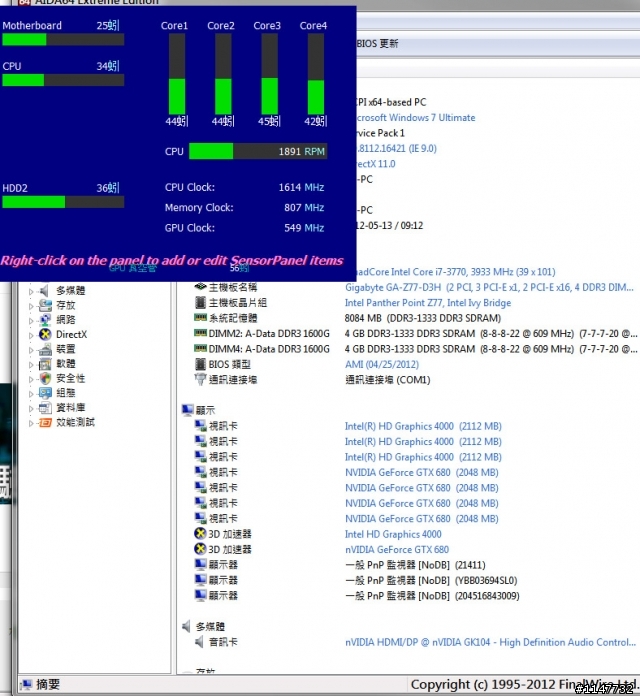Open the Windows 7 Ultimate link
The width and height of the screenshot is (640, 697).
click(416, 117)
